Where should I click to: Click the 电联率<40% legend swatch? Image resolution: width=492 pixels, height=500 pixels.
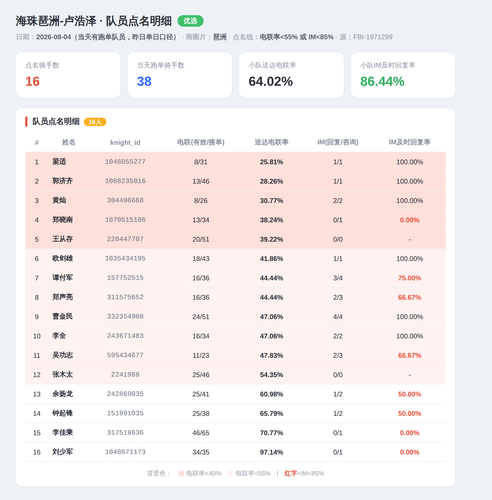click(x=181, y=473)
